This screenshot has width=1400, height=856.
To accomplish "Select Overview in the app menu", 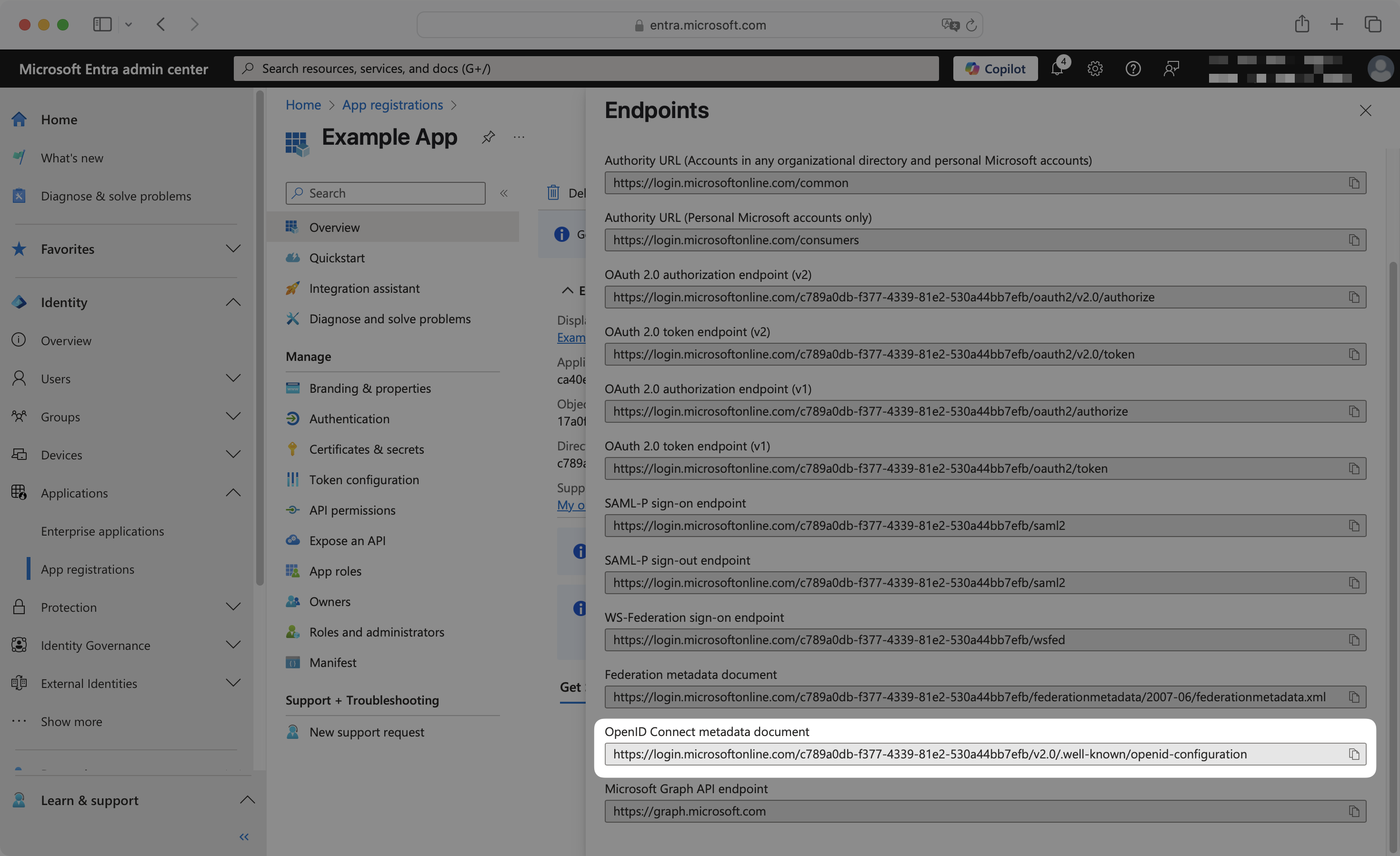I will (334, 227).
